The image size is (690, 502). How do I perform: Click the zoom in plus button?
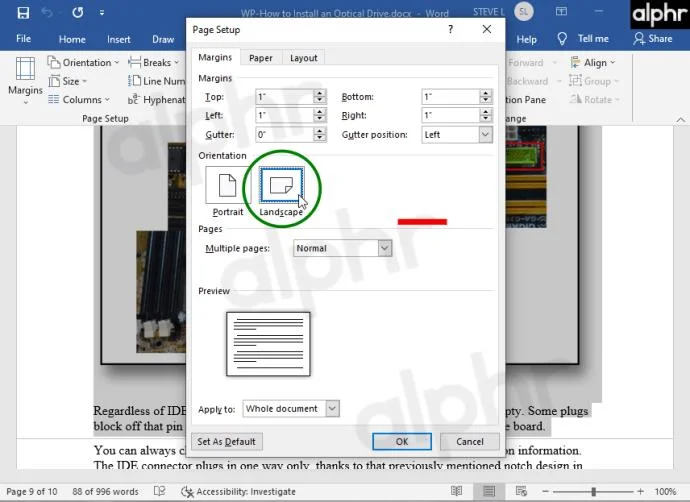click(640, 491)
